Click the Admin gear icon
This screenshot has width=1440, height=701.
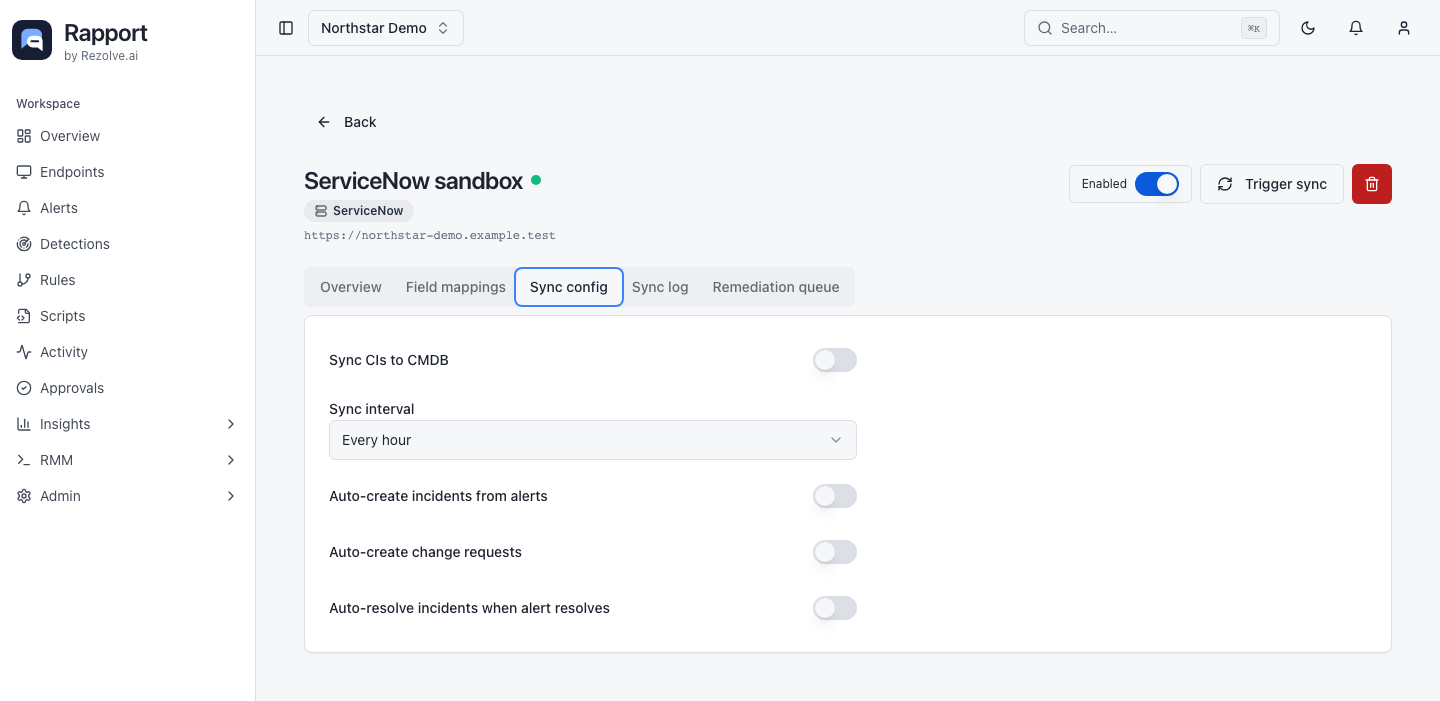[24, 496]
